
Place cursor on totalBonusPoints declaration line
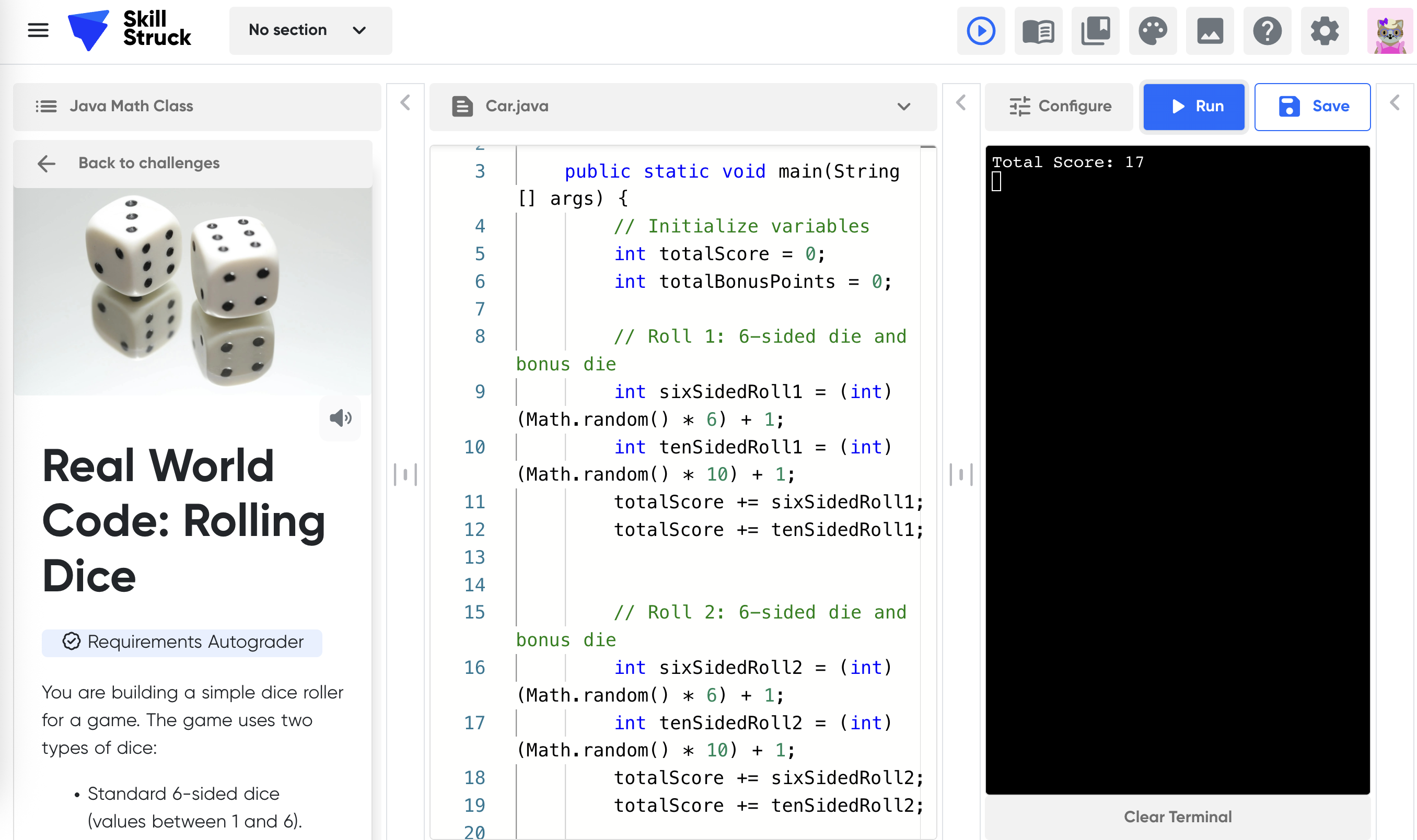753,282
